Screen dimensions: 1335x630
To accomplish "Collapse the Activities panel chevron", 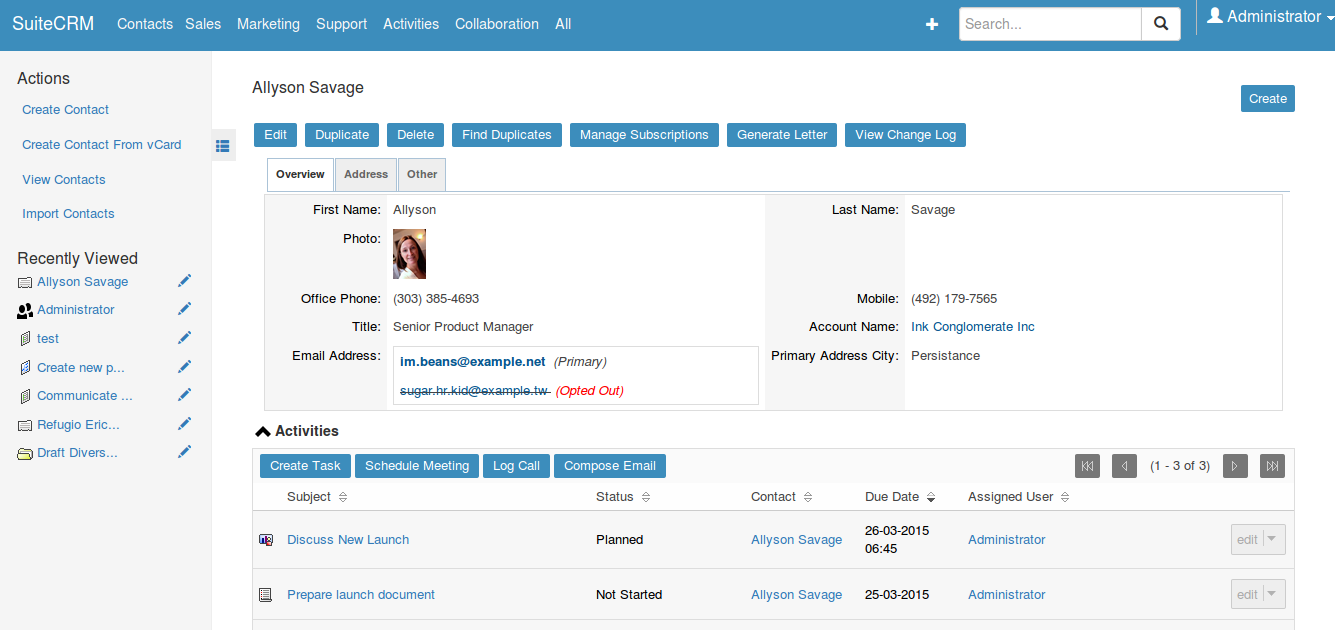I will coord(262,431).
